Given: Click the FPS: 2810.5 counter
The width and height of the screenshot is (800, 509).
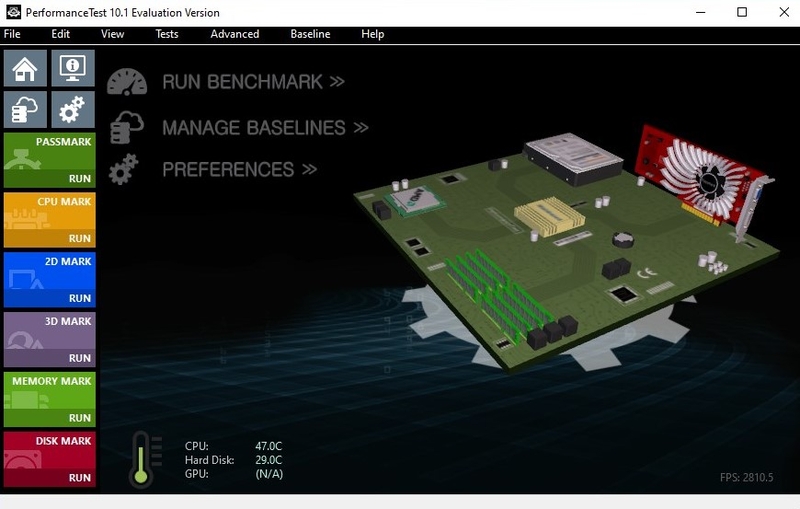Looking at the screenshot, I should coord(746,477).
